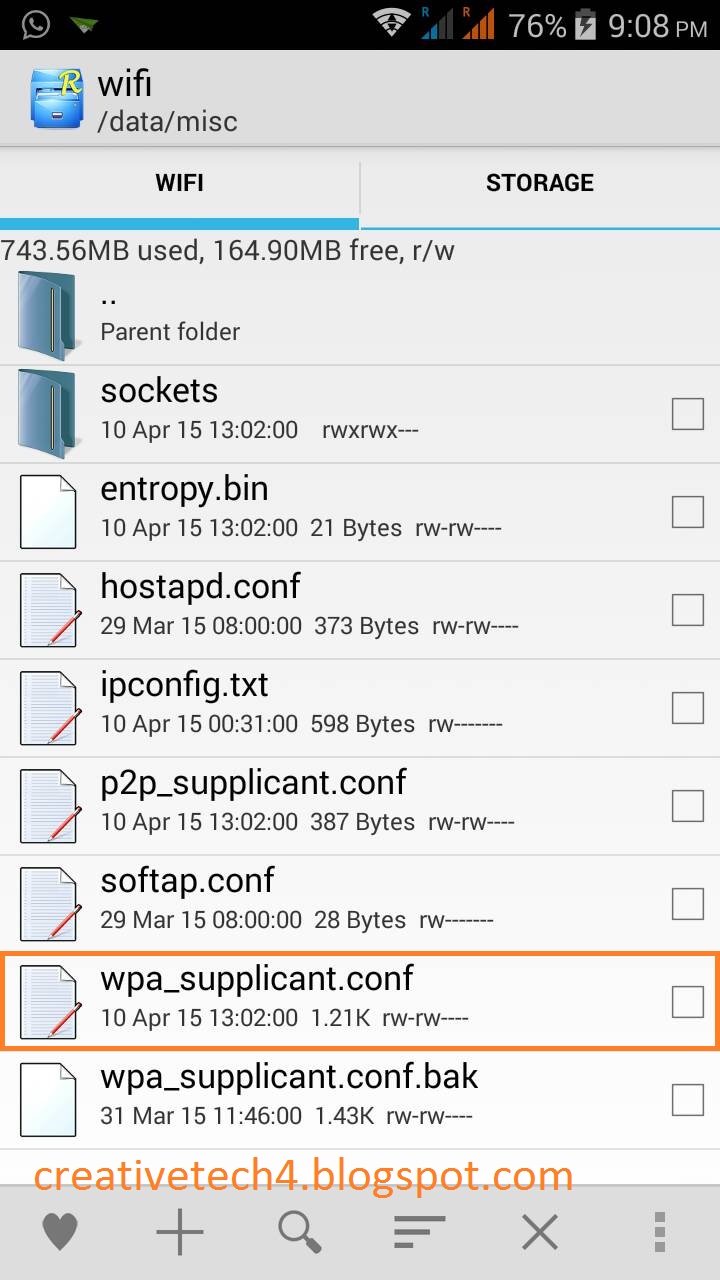Open the sockets folder icon
The width and height of the screenshot is (720, 1280).
[x=47, y=414]
